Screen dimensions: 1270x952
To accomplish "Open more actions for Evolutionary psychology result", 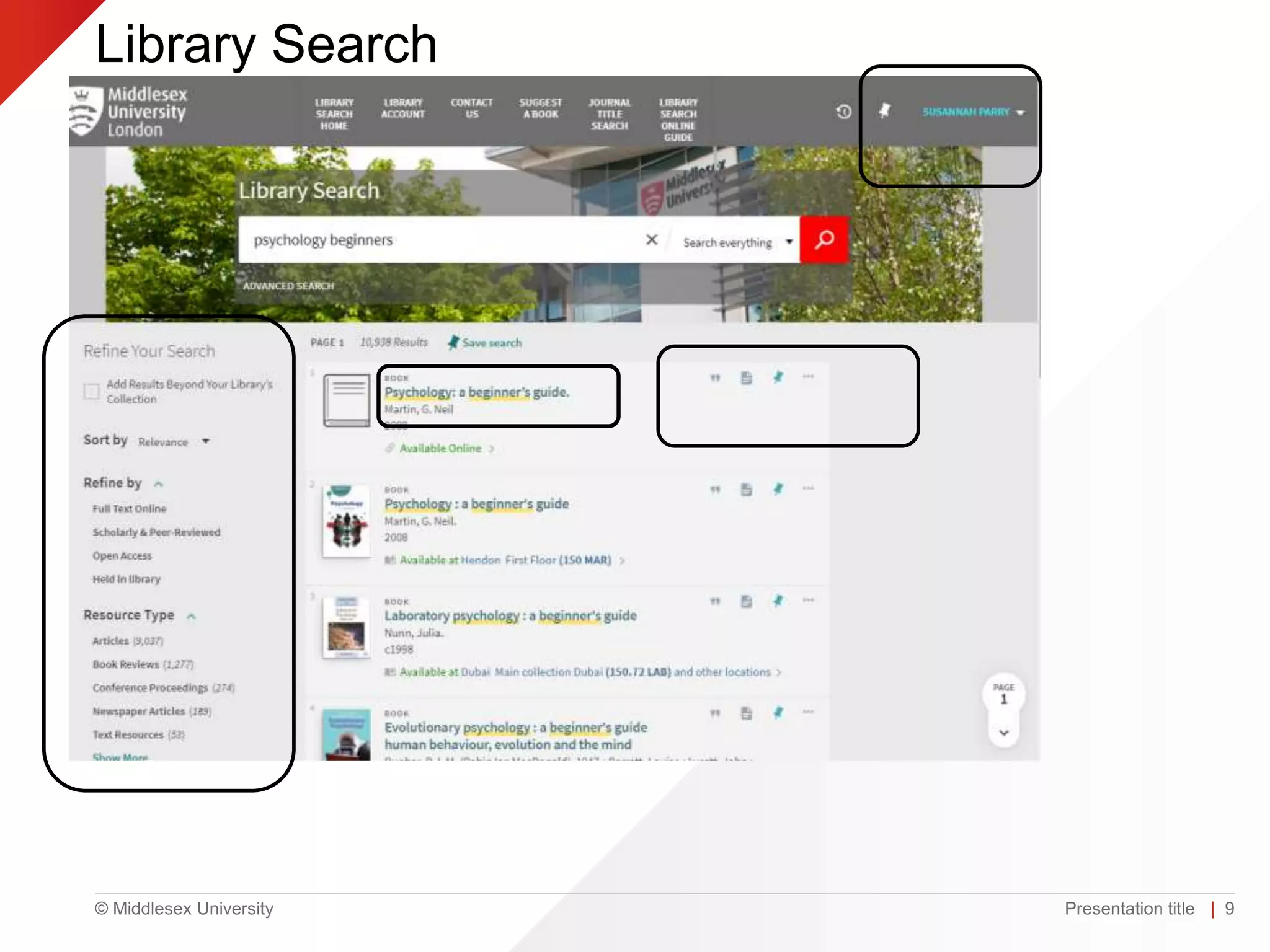I will point(808,712).
